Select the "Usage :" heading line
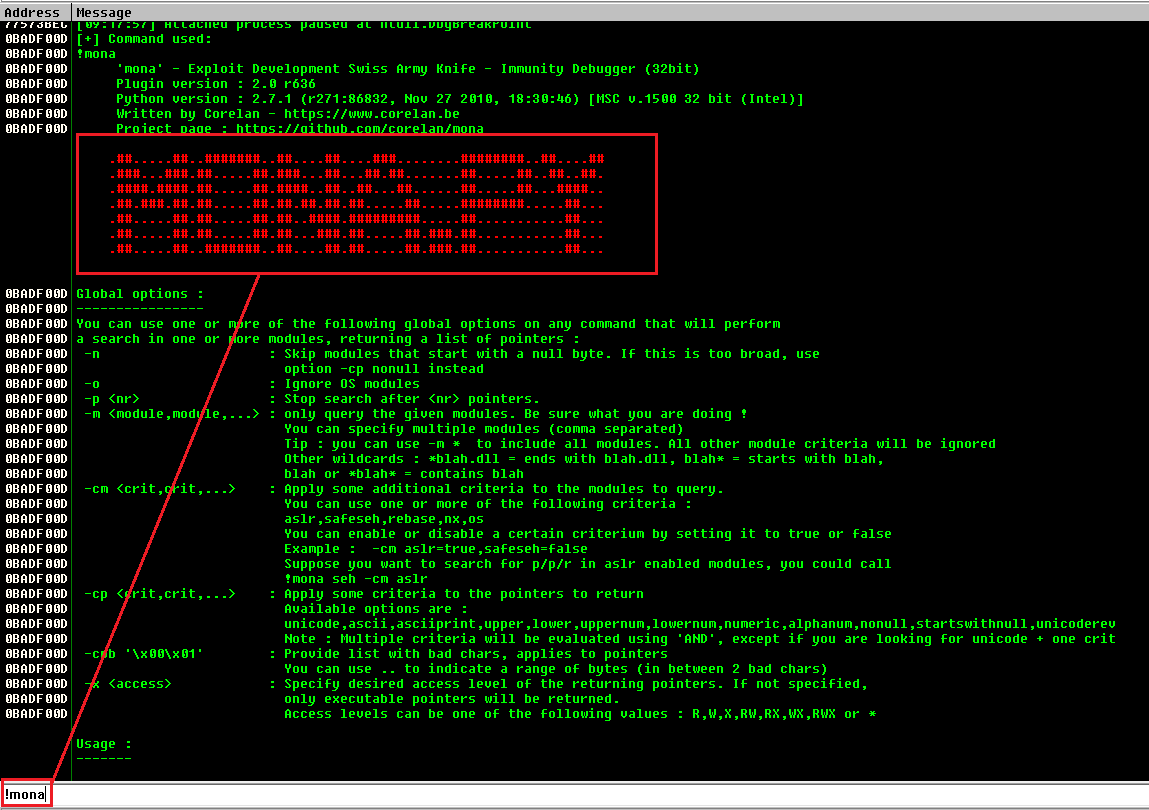The width and height of the screenshot is (1149, 810). point(104,744)
